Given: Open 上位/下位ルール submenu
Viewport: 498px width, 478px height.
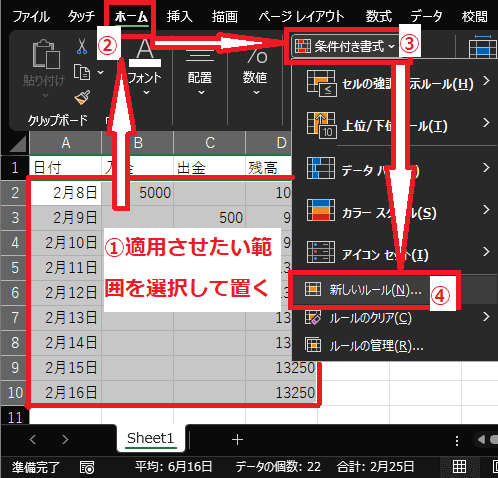Looking at the screenshot, I should pyautogui.click(x=395, y=125).
